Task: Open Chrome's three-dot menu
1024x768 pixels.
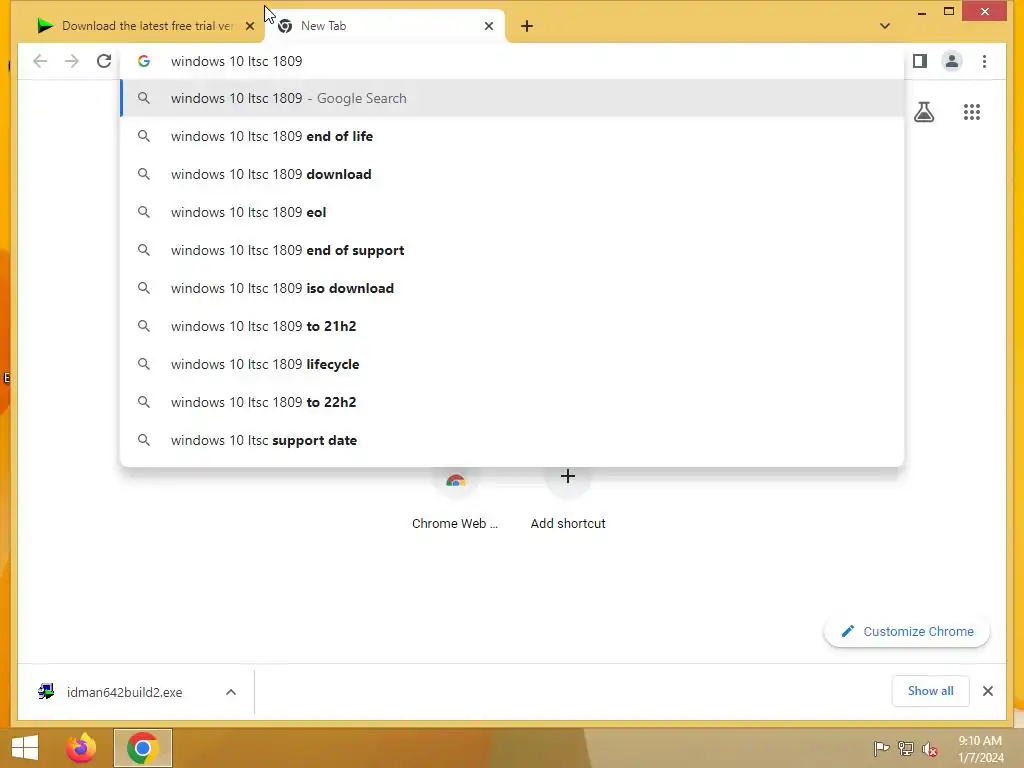Action: point(984,61)
